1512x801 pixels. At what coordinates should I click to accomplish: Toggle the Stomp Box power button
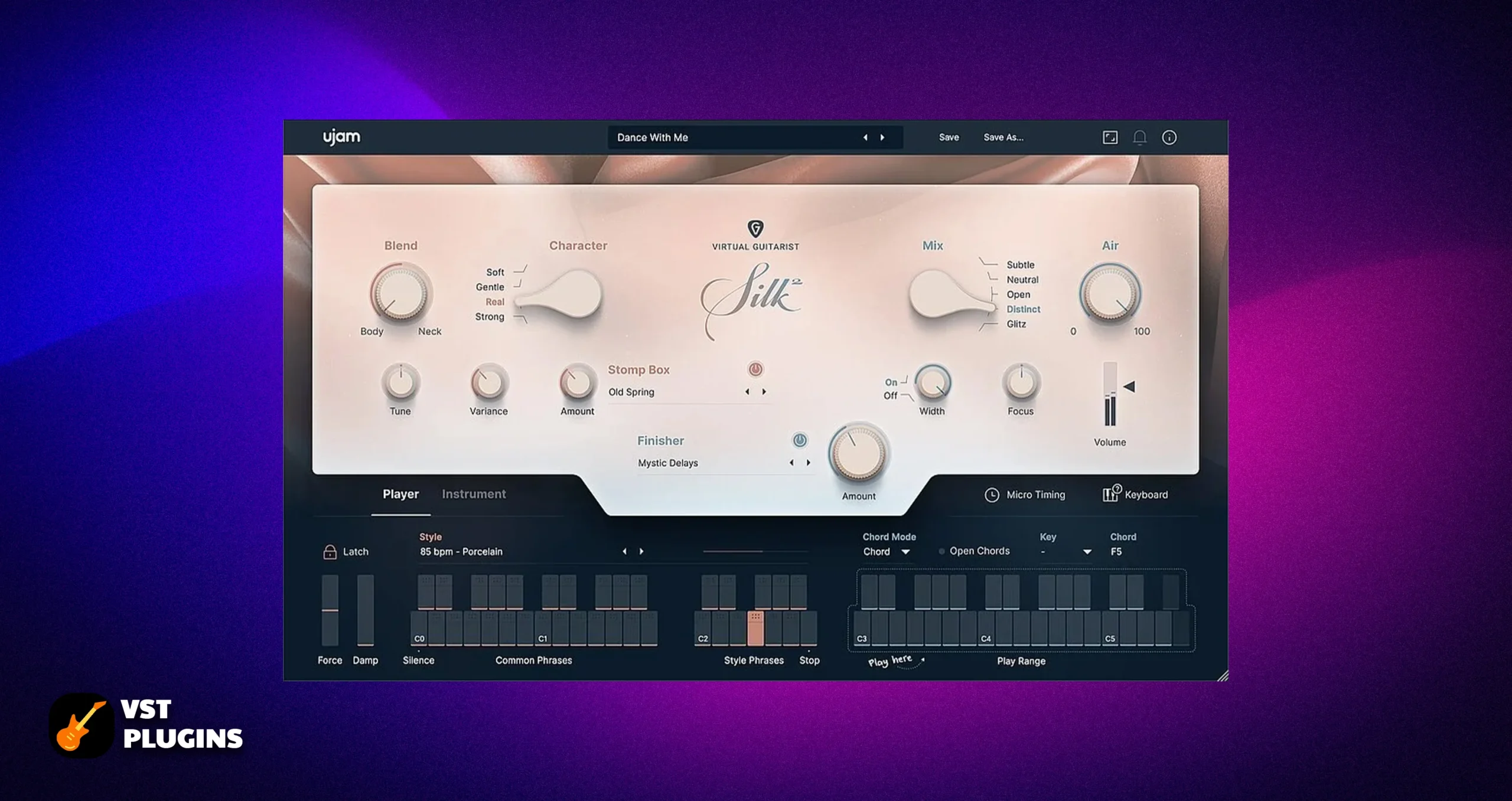755,370
